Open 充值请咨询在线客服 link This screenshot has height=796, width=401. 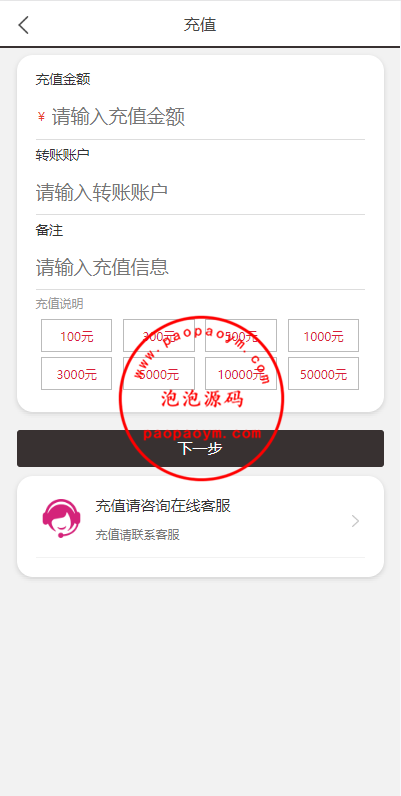tap(163, 506)
